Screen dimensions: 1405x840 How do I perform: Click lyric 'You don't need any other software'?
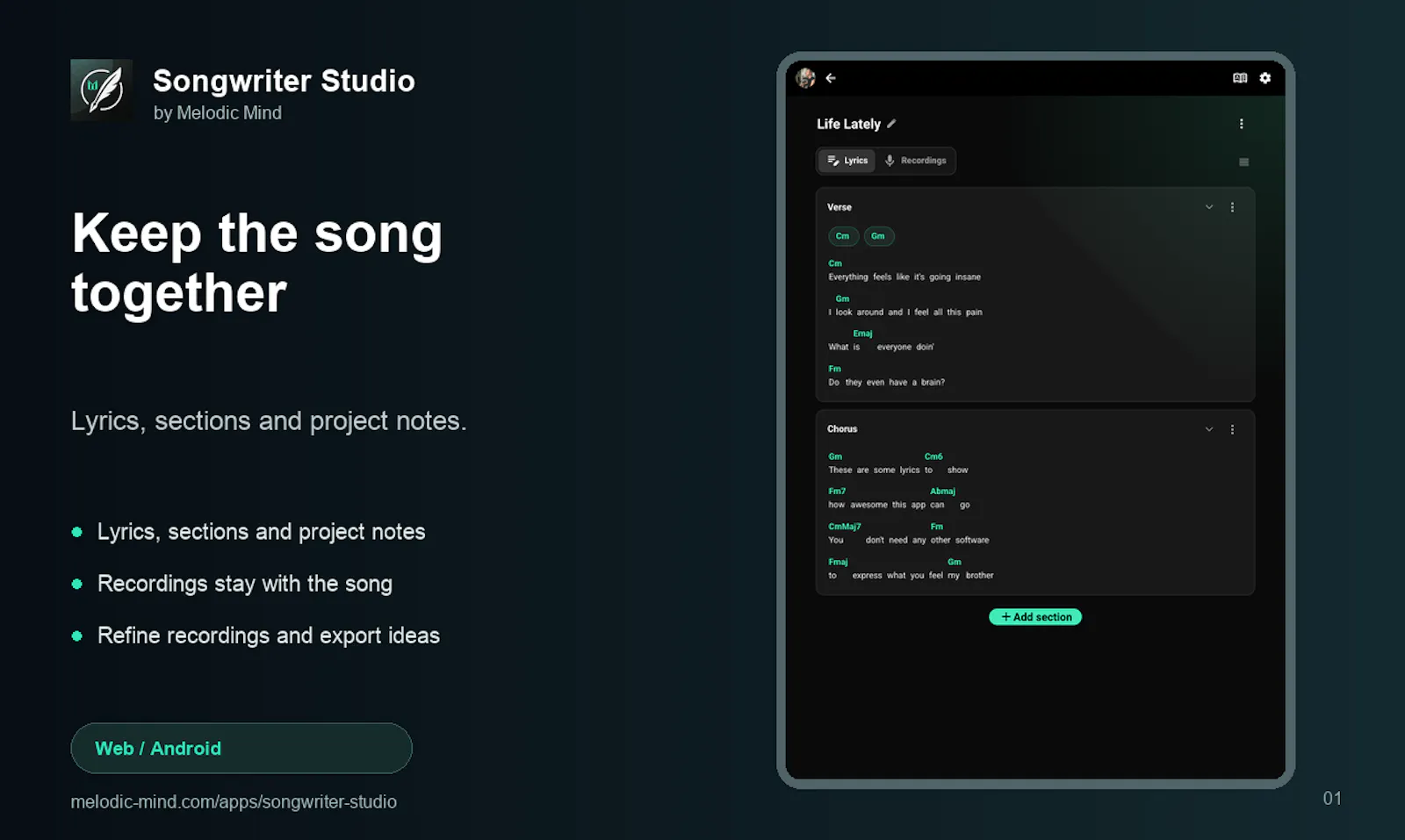tap(909, 540)
